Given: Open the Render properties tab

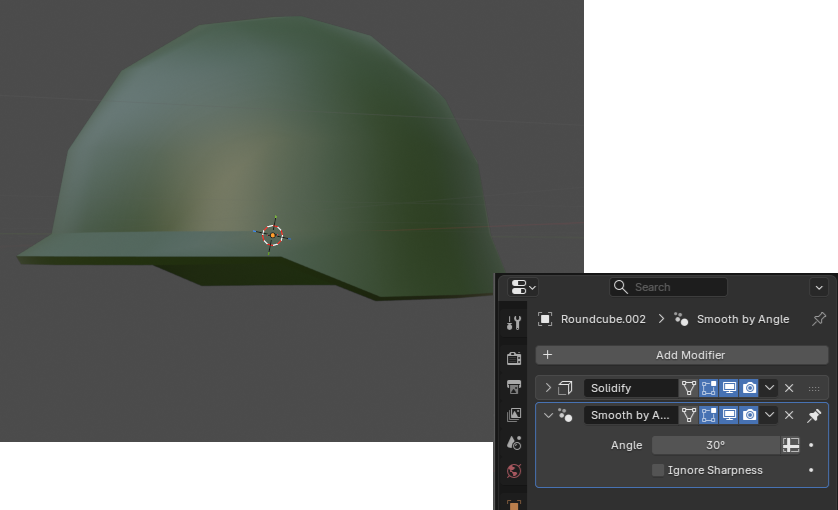Looking at the screenshot, I should click(514, 359).
